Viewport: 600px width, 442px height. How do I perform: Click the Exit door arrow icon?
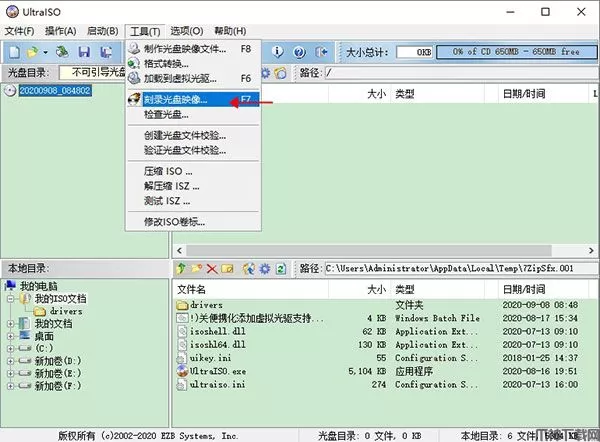321,52
